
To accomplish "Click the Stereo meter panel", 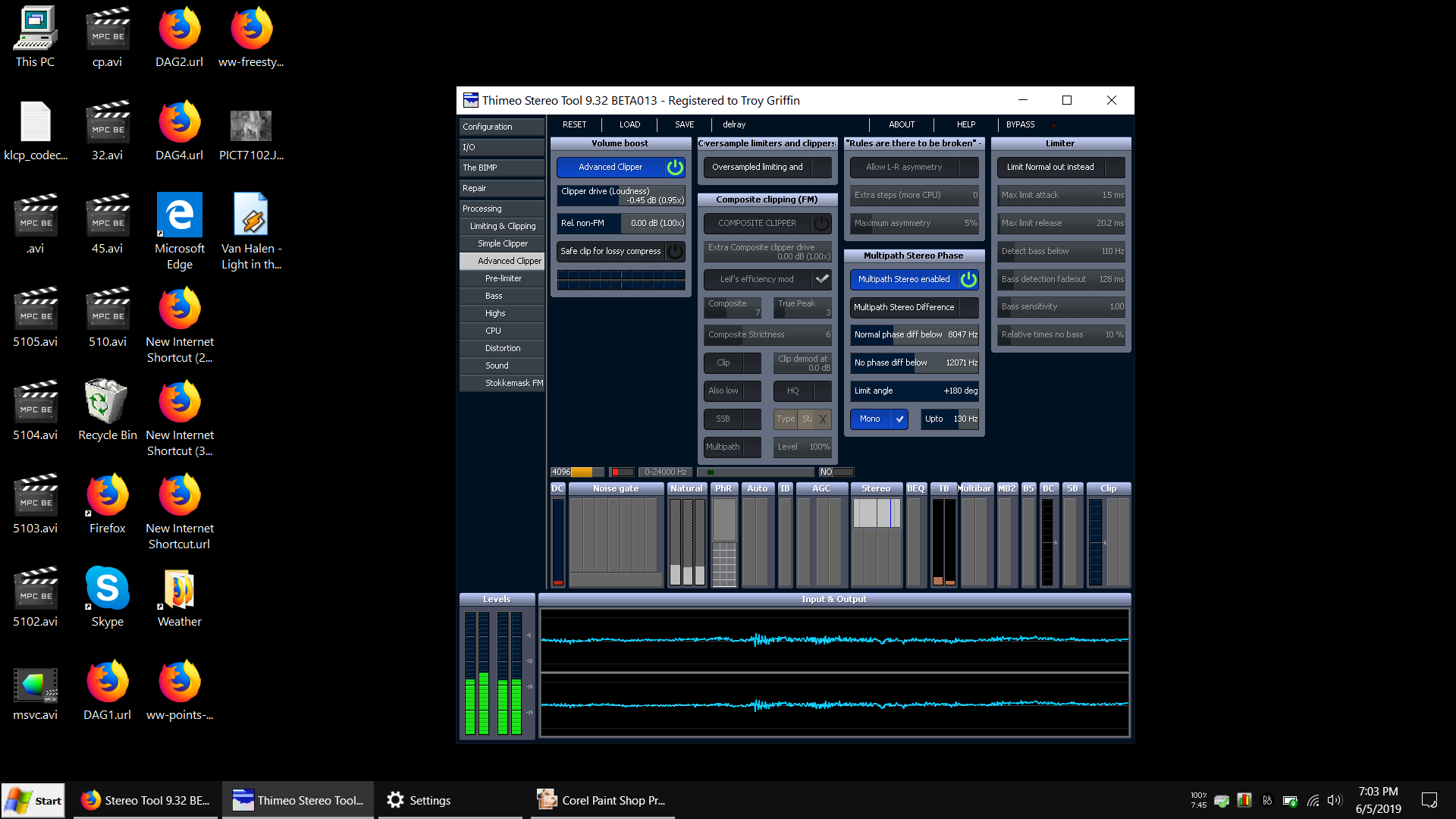I will pos(877,535).
